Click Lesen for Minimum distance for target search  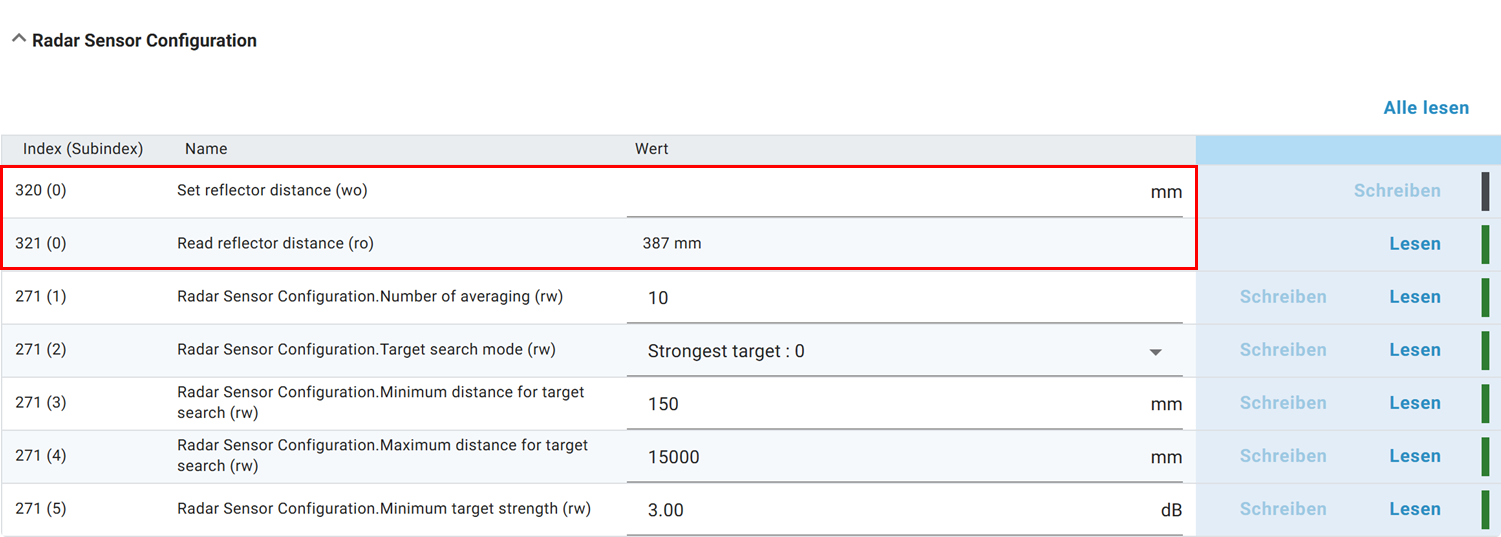[1414, 403]
